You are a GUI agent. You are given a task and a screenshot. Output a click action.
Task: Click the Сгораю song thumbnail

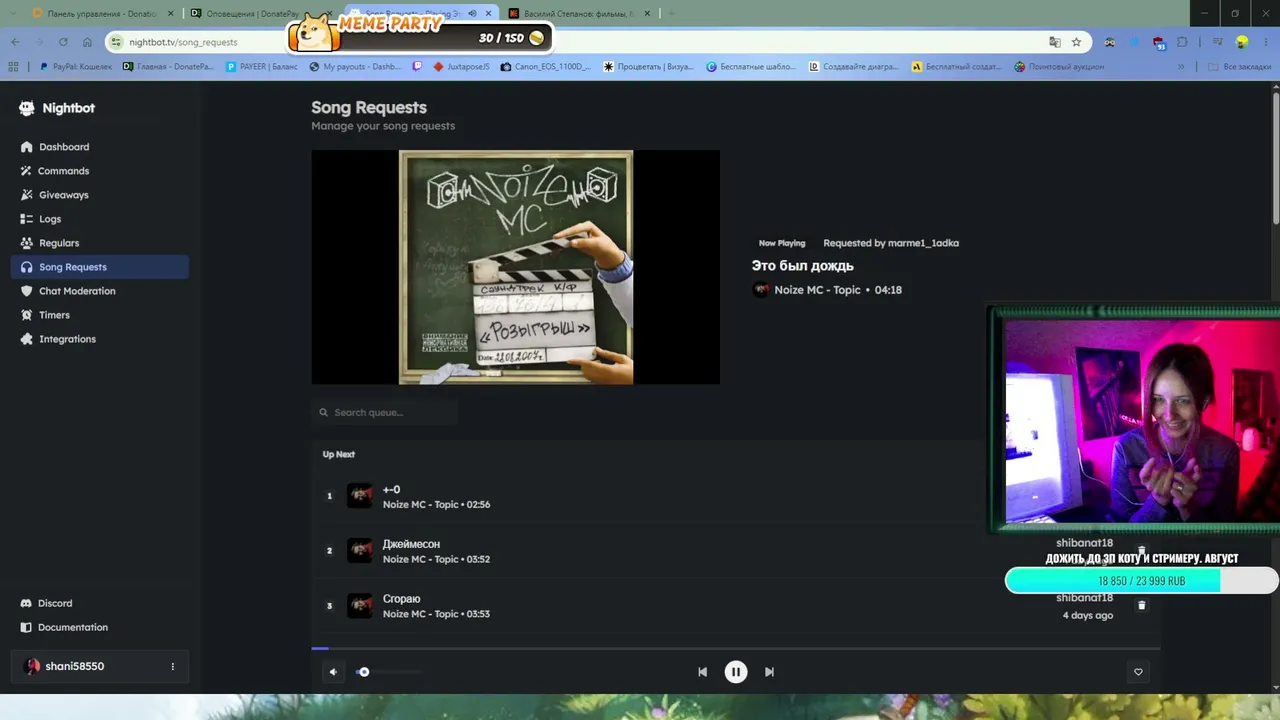pyautogui.click(x=360, y=605)
